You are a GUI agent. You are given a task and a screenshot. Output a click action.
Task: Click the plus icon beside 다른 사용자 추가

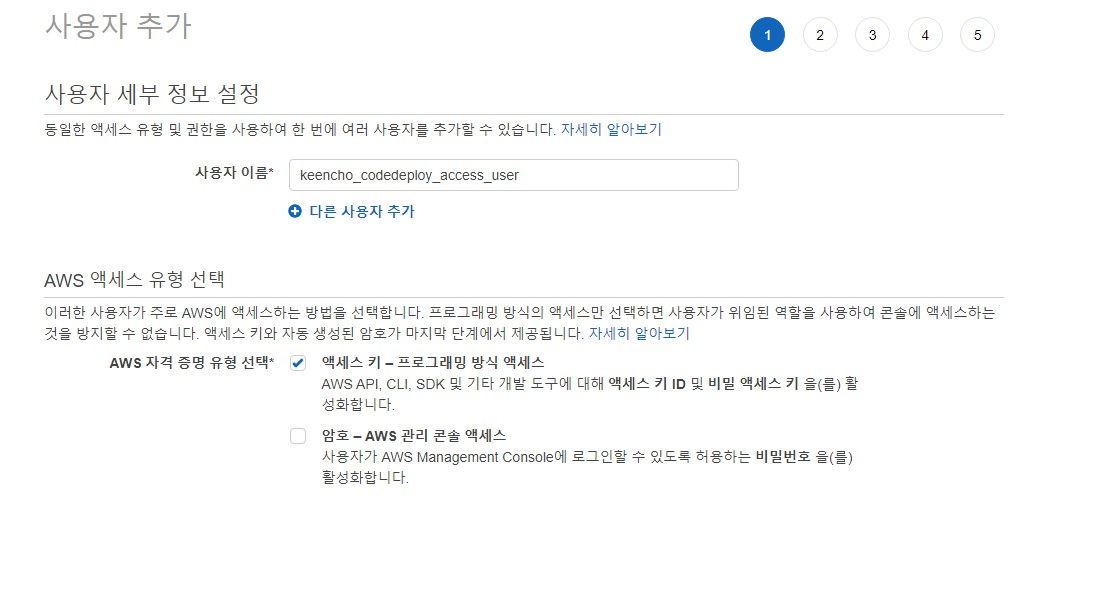click(295, 211)
